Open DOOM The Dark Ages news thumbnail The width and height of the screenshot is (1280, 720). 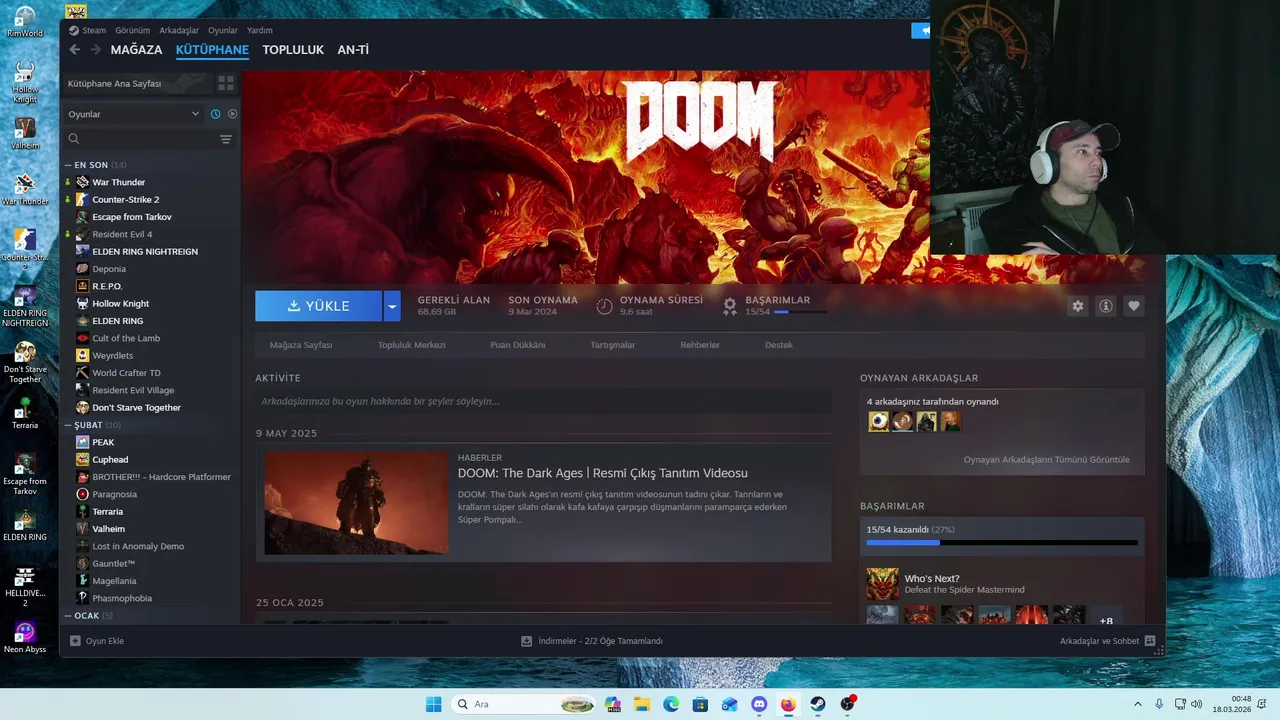(356, 503)
